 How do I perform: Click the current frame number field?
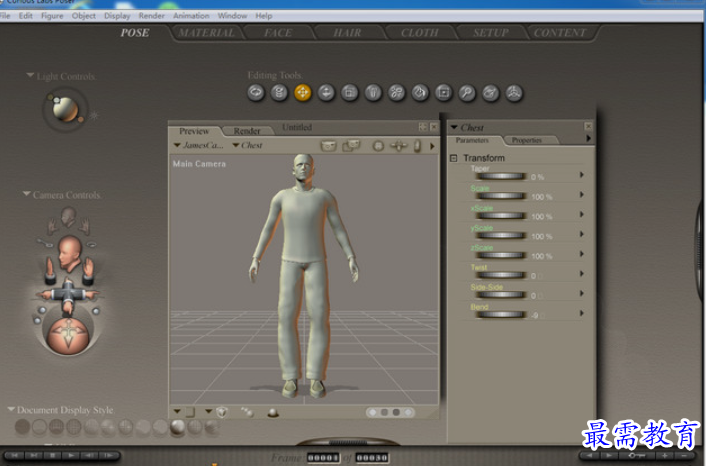click(323, 457)
